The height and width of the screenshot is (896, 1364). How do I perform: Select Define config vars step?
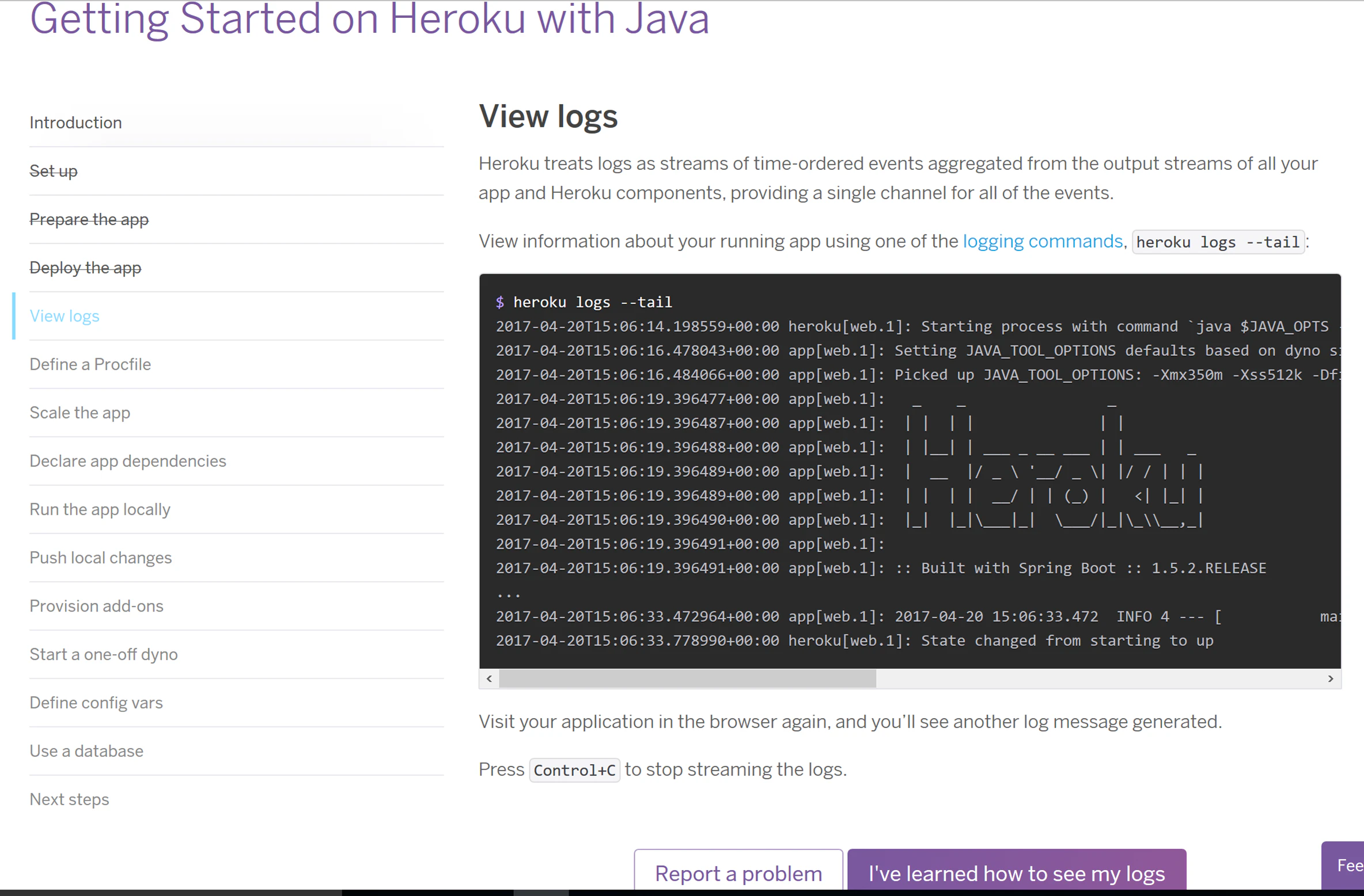(x=96, y=703)
